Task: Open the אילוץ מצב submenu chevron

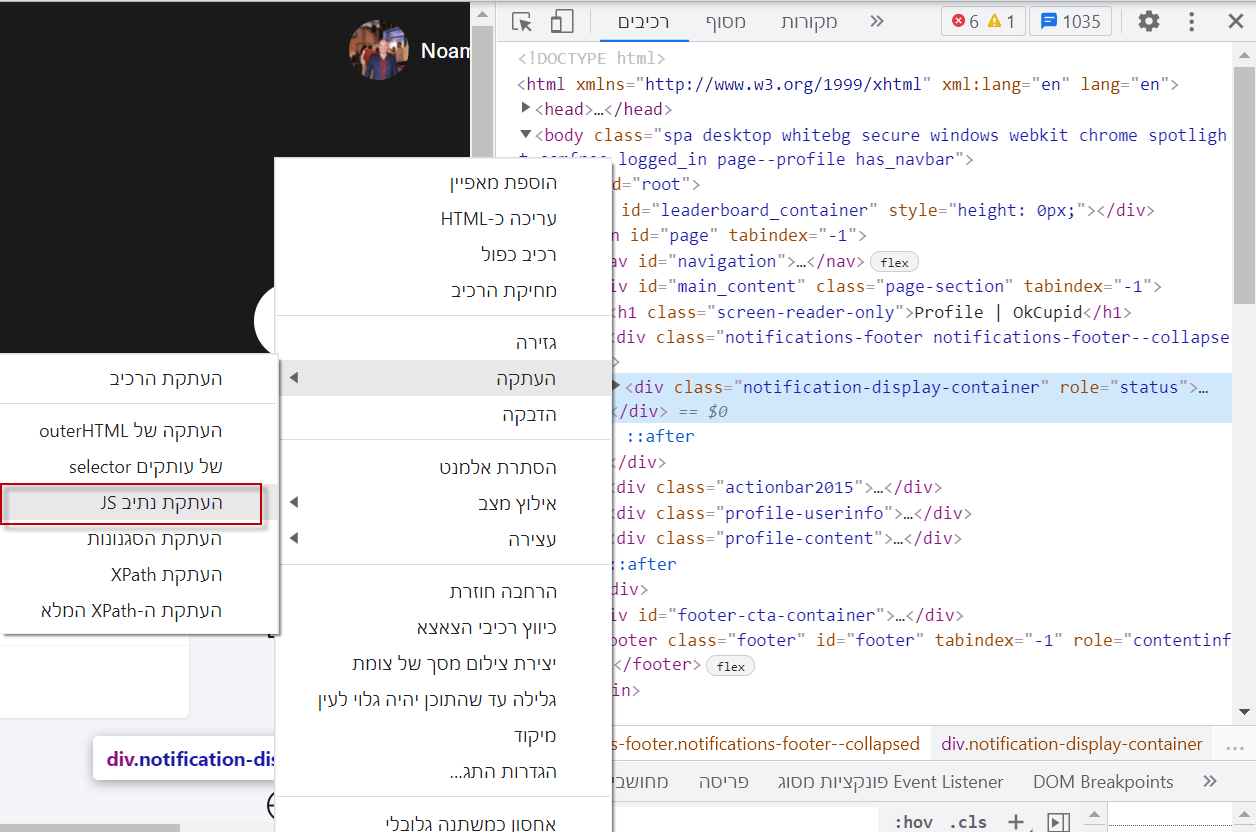Action: pos(293,503)
